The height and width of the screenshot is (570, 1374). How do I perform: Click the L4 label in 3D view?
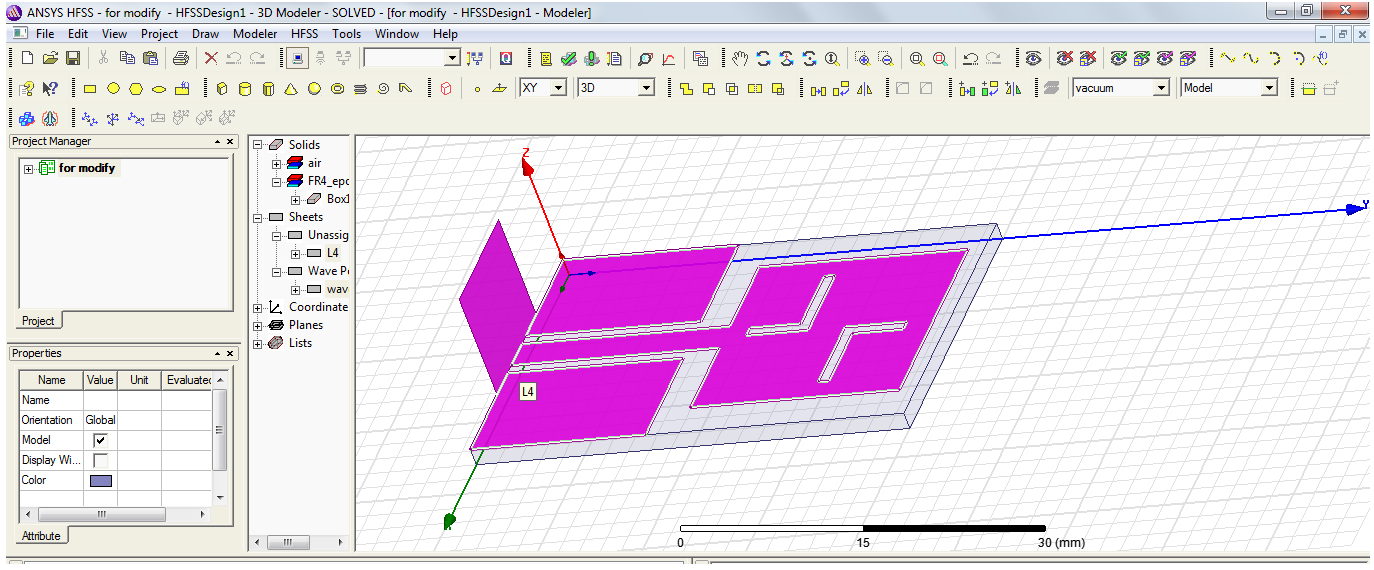pos(528,391)
